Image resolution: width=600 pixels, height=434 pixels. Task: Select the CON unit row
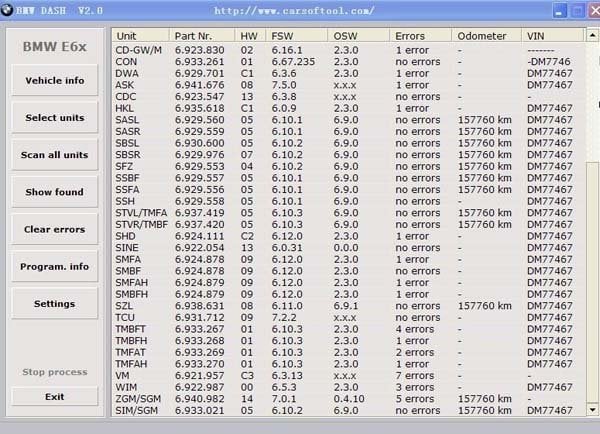point(348,62)
